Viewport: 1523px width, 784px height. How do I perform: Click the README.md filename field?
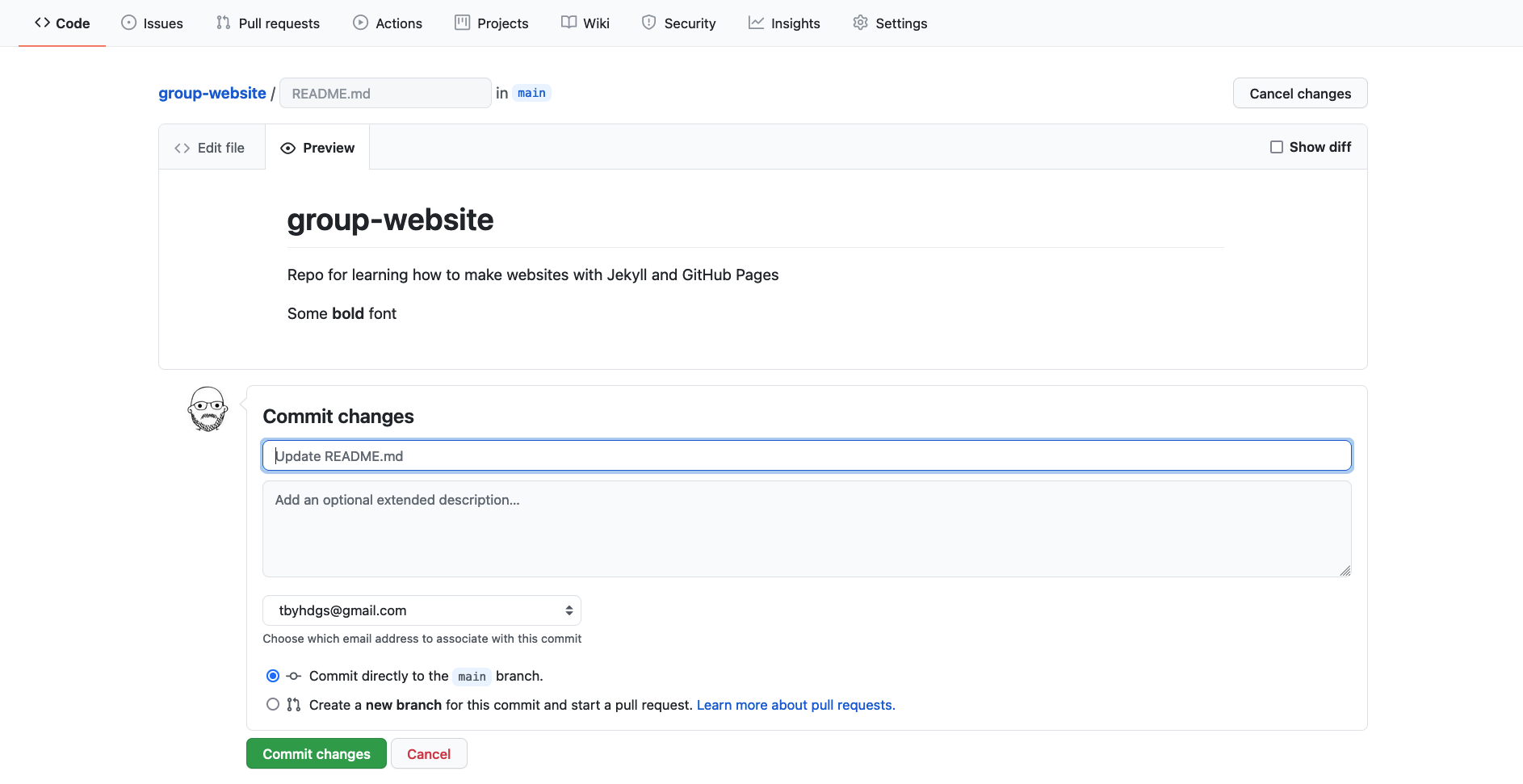[x=385, y=93]
